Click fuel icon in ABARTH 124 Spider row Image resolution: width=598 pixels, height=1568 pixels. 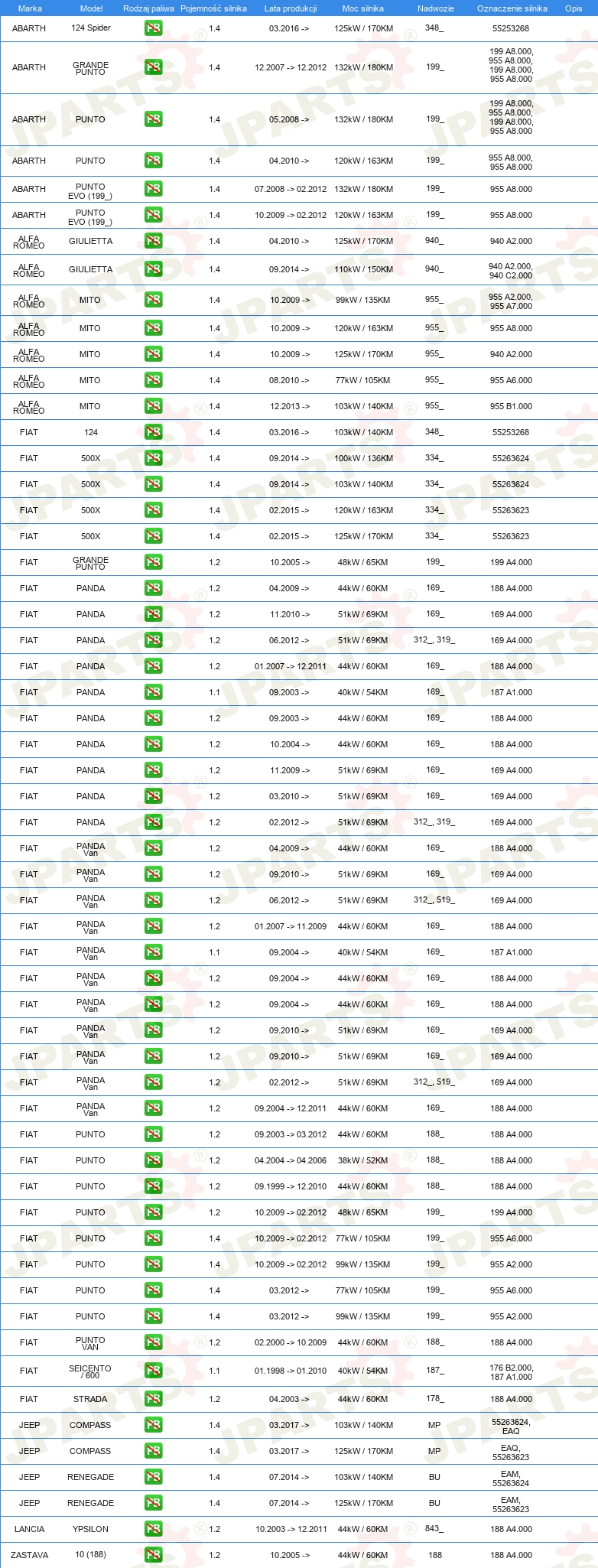[x=154, y=28]
